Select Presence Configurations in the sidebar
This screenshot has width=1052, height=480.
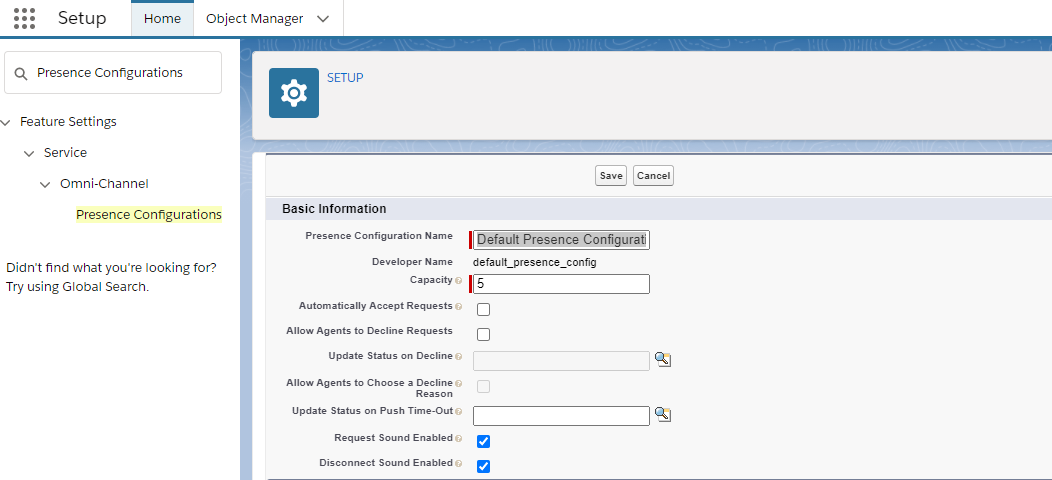click(x=148, y=215)
